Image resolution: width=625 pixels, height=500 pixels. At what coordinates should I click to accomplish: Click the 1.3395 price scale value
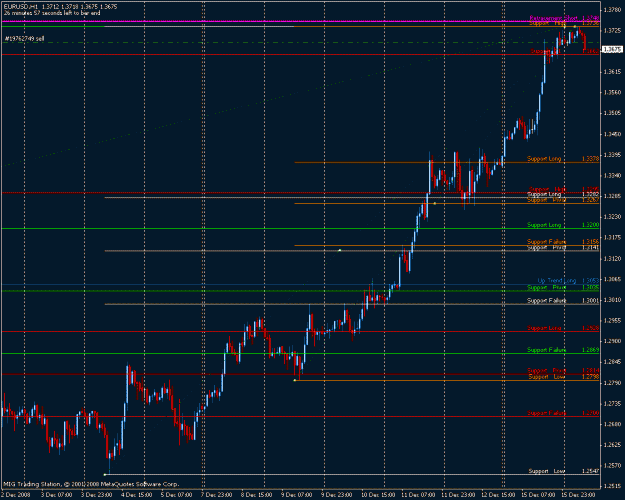(612, 155)
